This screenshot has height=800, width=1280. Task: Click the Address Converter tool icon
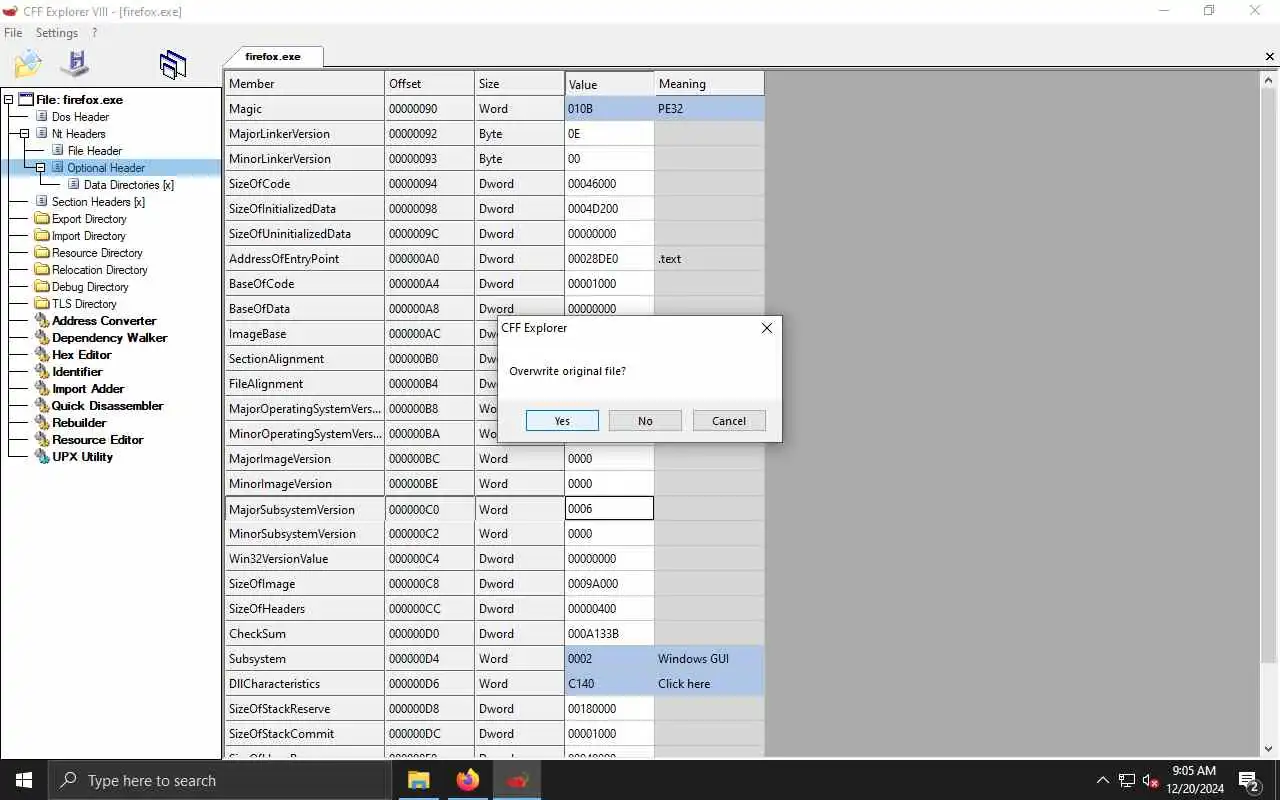(42, 320)
